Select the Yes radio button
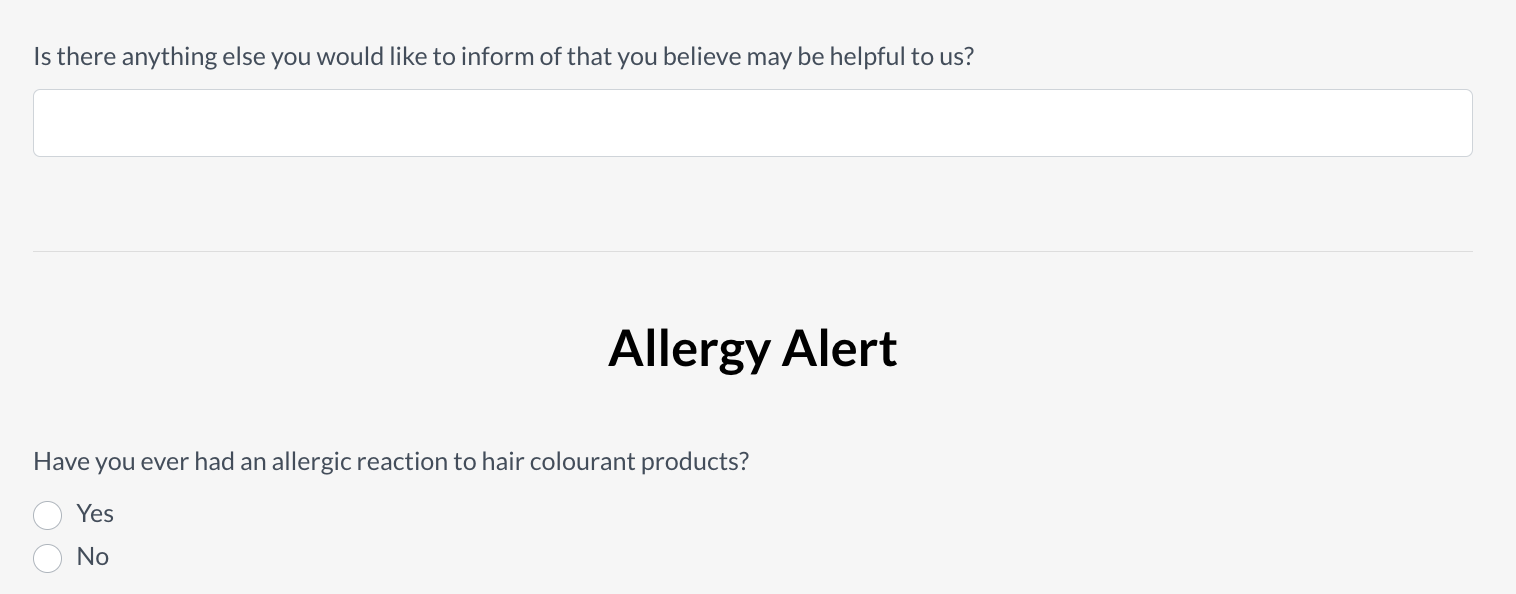Screen dimensions: 1516x594 pyautogui.click(x=48, y=515)
